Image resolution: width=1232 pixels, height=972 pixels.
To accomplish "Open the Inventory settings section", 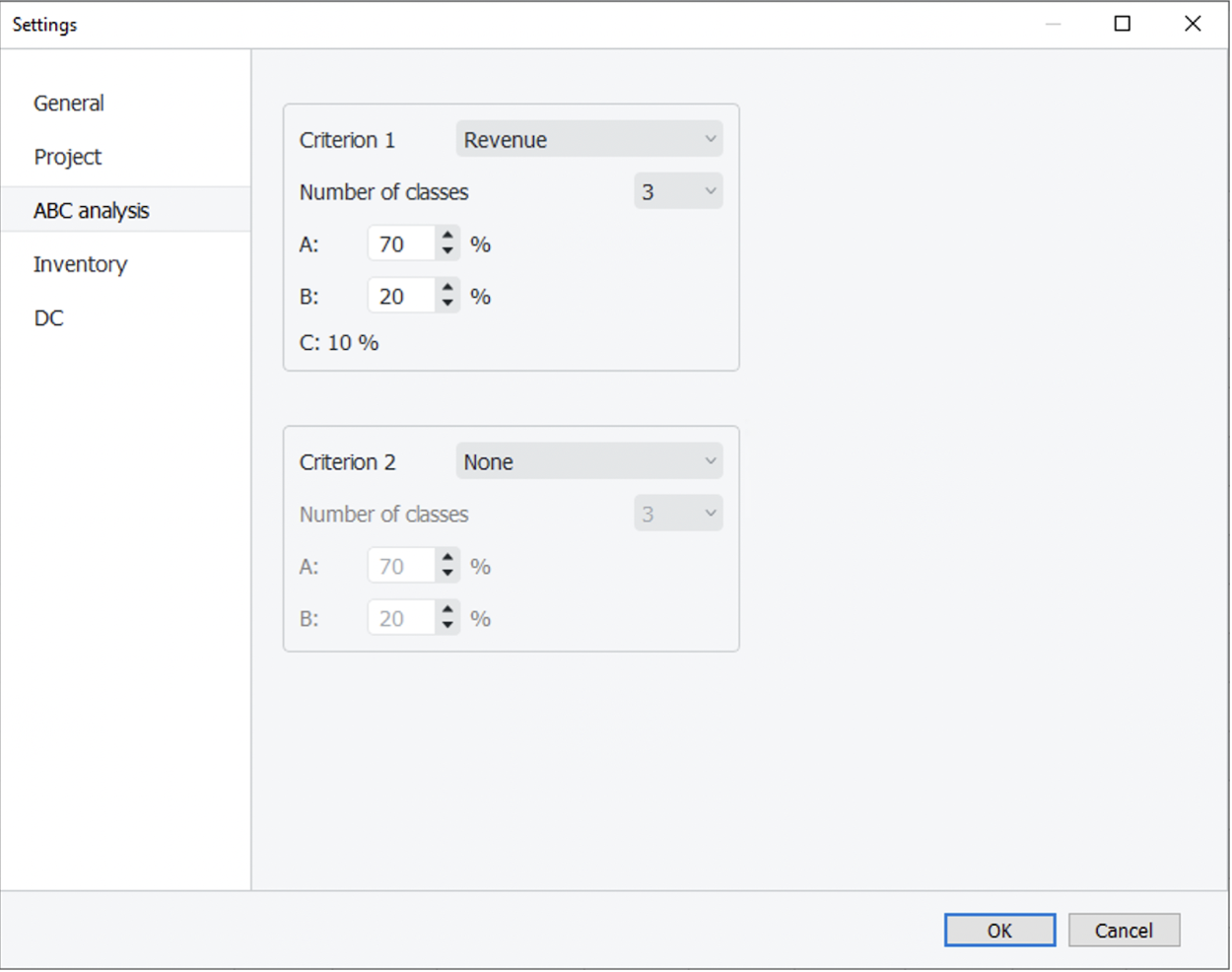I will point(81,264).
